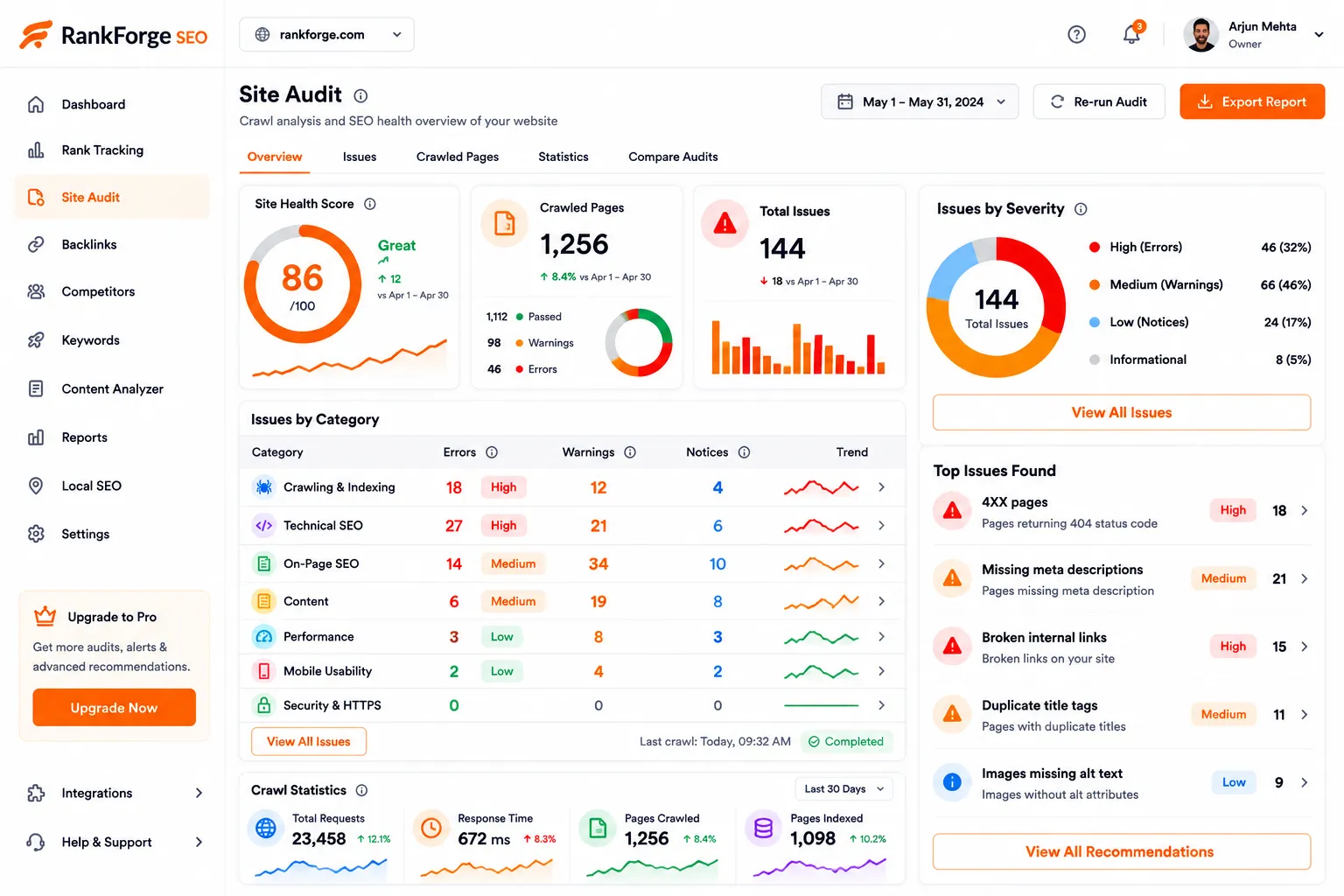Click the Total Issues warning triangle icon

click(x=724, y=224)
